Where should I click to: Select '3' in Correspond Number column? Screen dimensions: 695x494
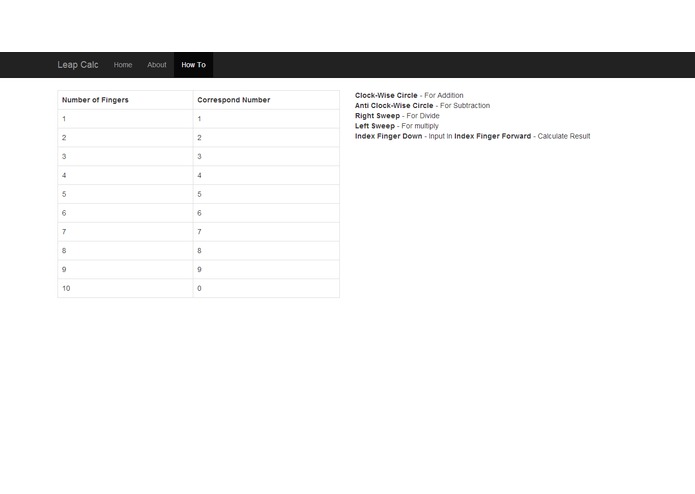(266, 156)
